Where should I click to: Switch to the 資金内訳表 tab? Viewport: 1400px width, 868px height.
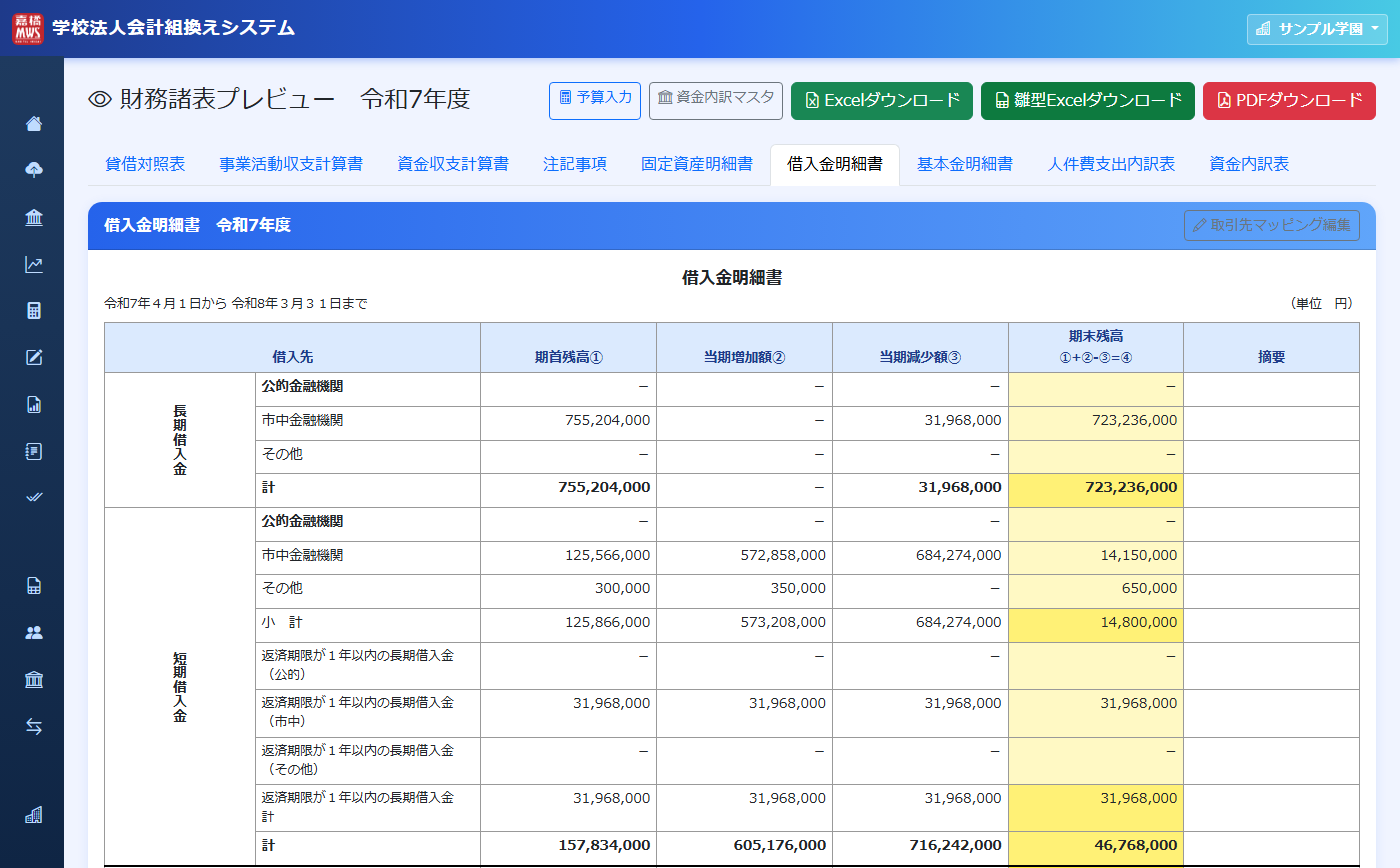pos(1249,165)
